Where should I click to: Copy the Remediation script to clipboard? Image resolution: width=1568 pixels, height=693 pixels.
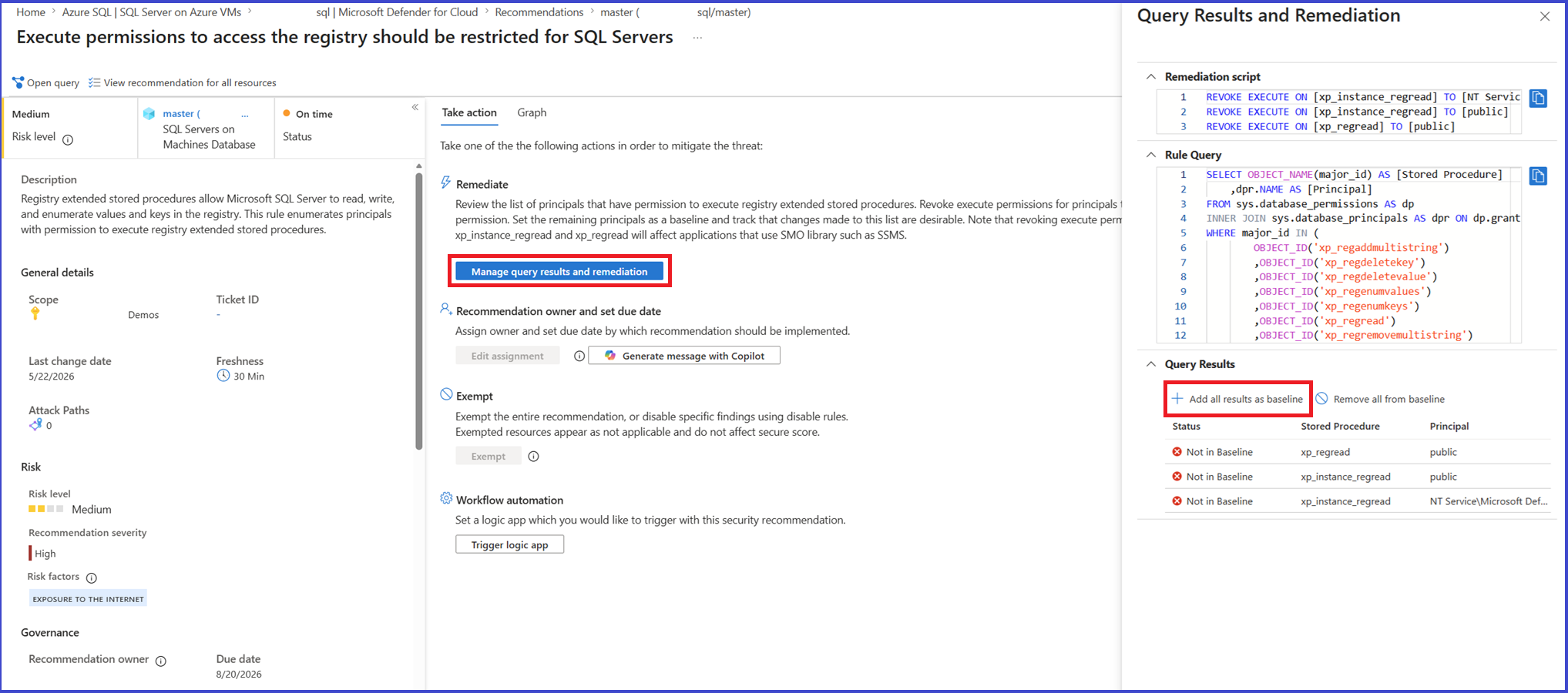click(x=1538, y=98)
